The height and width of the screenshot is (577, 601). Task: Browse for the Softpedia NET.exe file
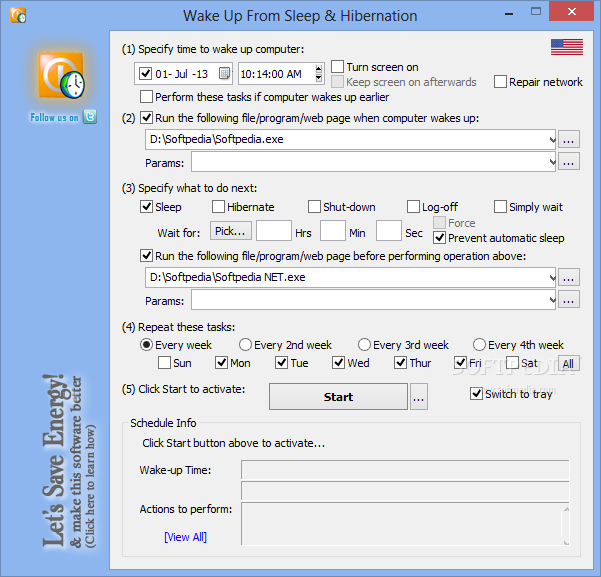(x=568, y=278)
